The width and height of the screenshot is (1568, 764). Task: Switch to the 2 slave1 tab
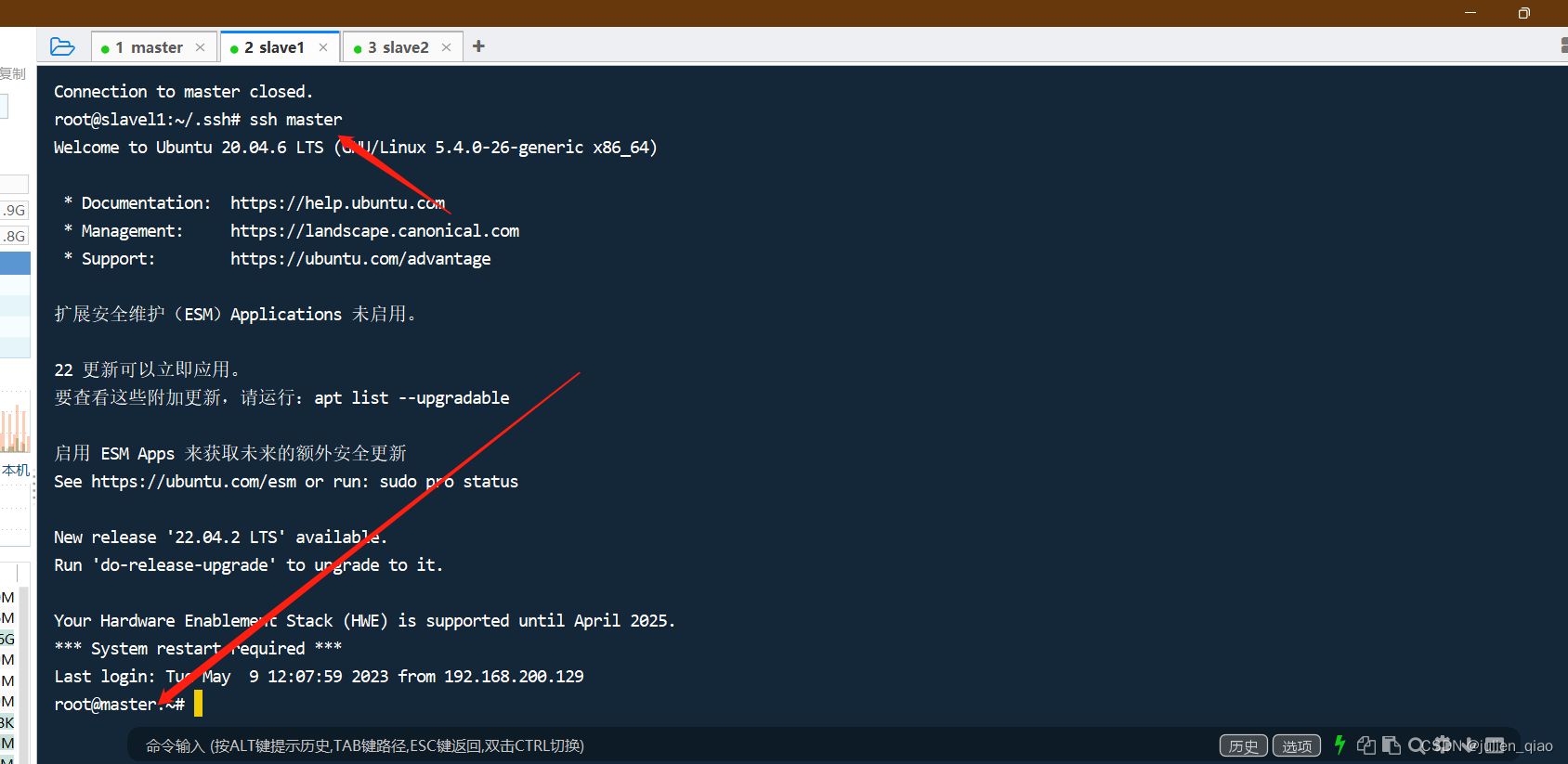[x=280, y=47]
